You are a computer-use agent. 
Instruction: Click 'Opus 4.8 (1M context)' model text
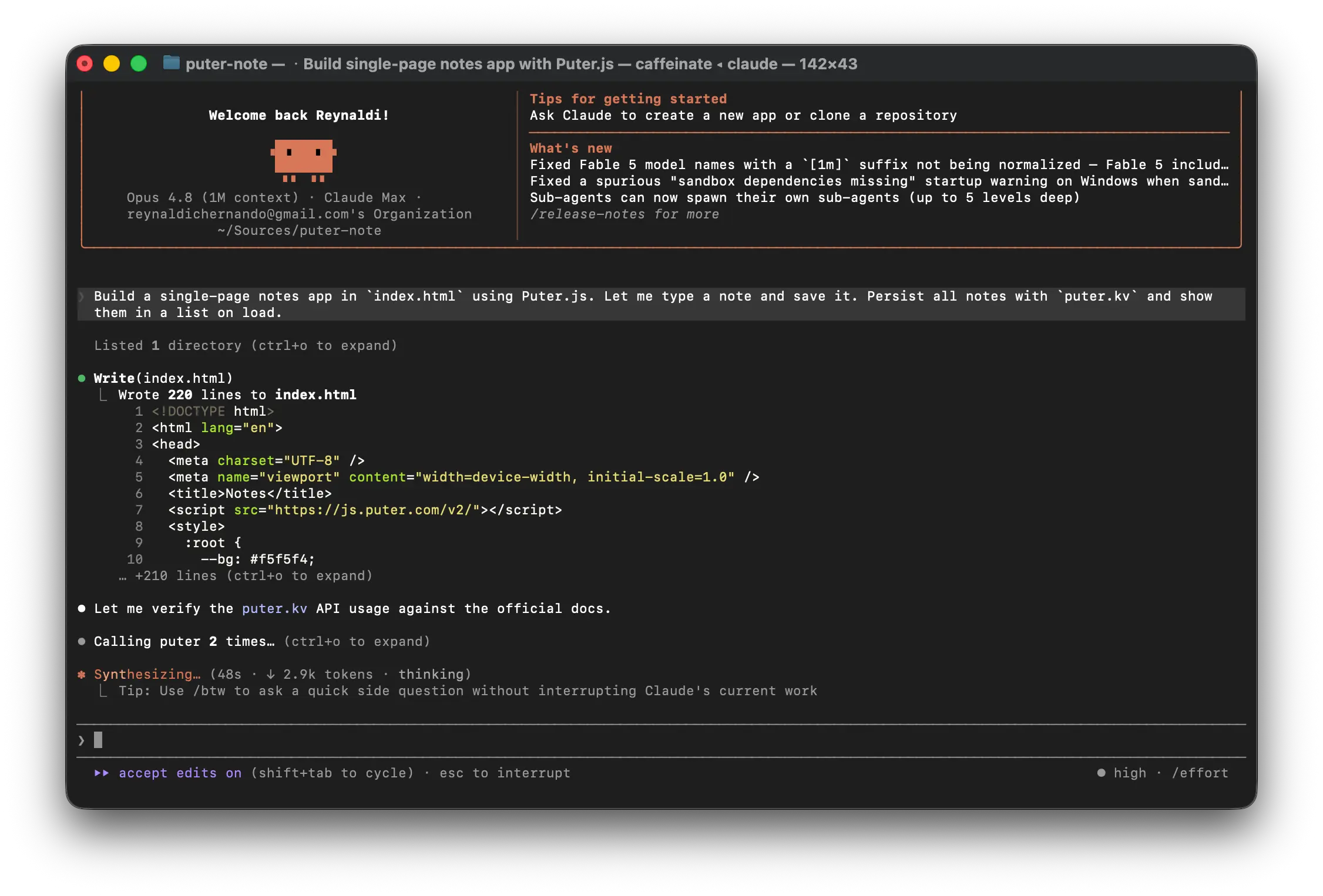[213, 198]
